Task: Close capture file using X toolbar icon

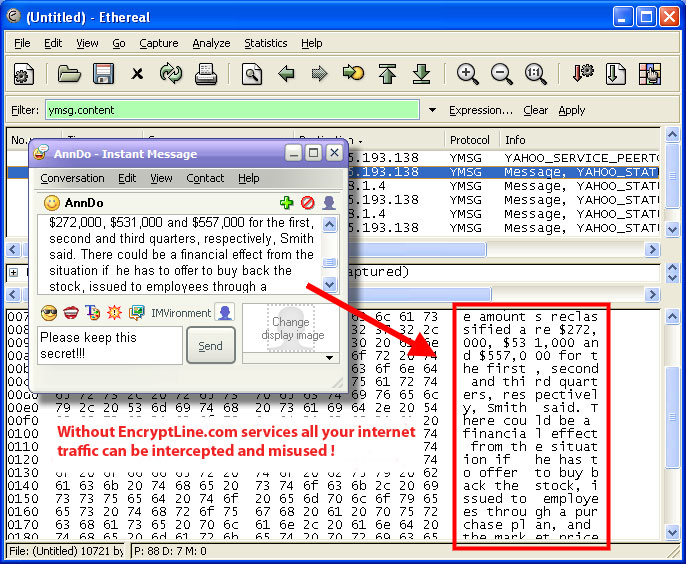Action: [x=137, y=74]
